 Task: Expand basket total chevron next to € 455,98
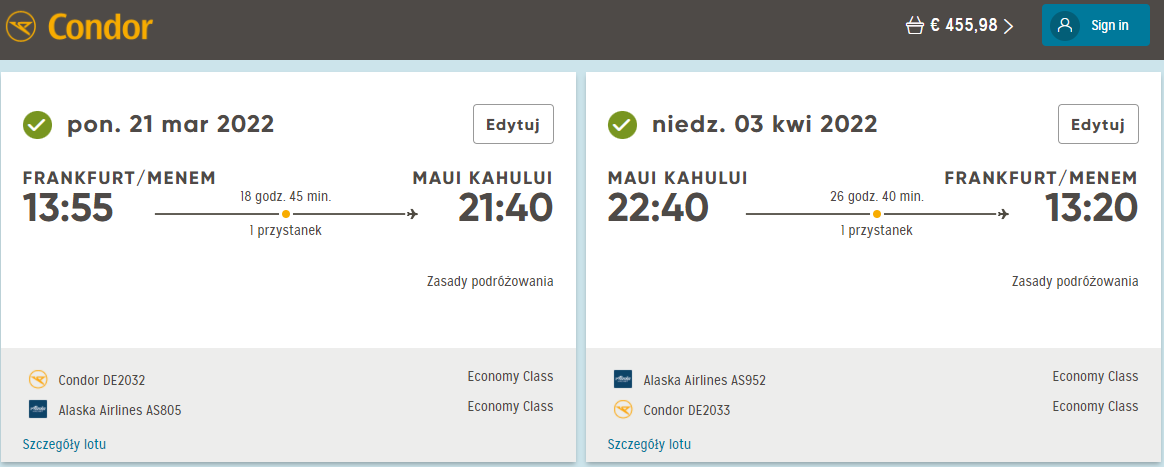1007,26
